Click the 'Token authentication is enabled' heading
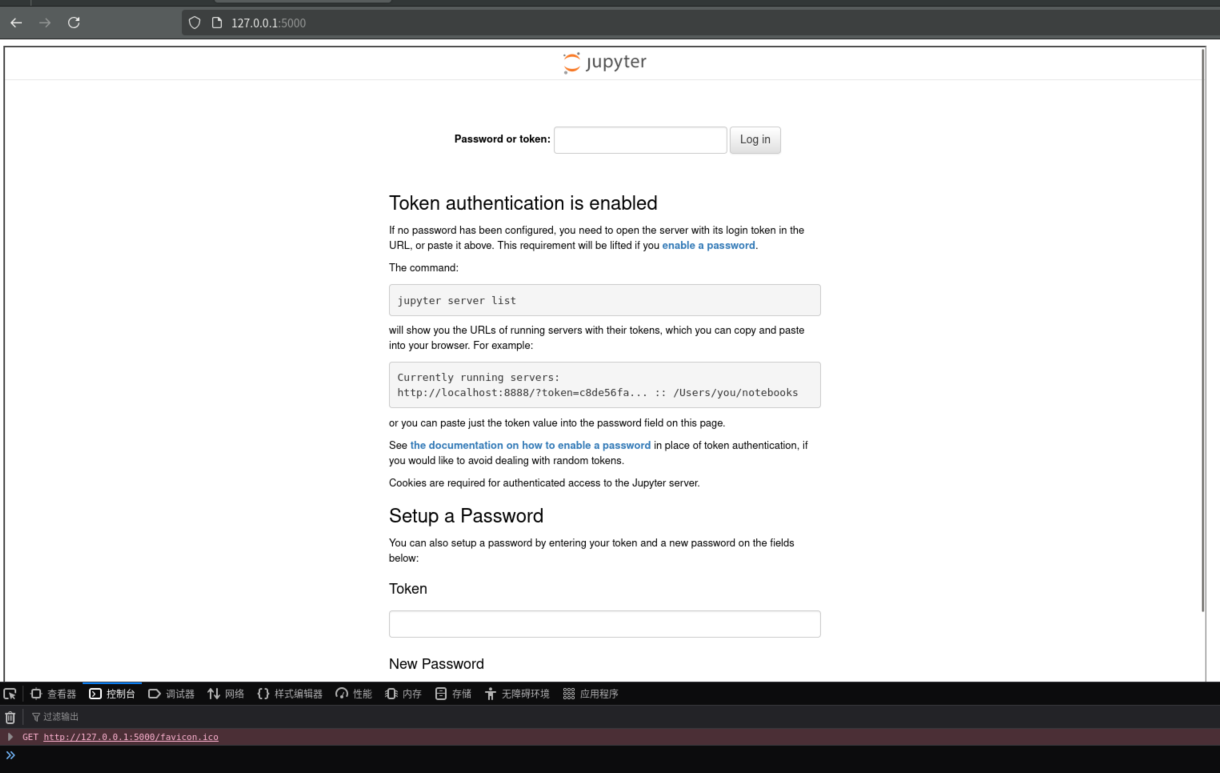Screen dimensions: 1220x773 click(523, 203)
